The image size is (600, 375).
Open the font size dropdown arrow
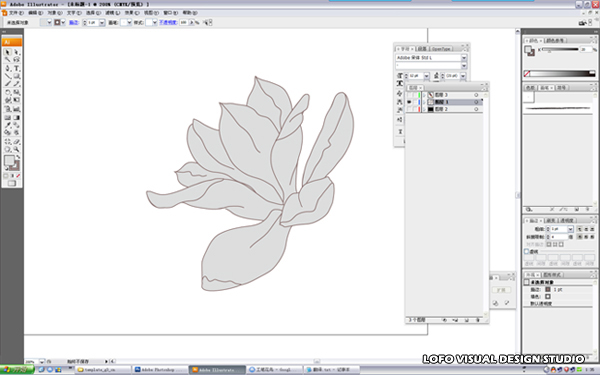[426, 76]
